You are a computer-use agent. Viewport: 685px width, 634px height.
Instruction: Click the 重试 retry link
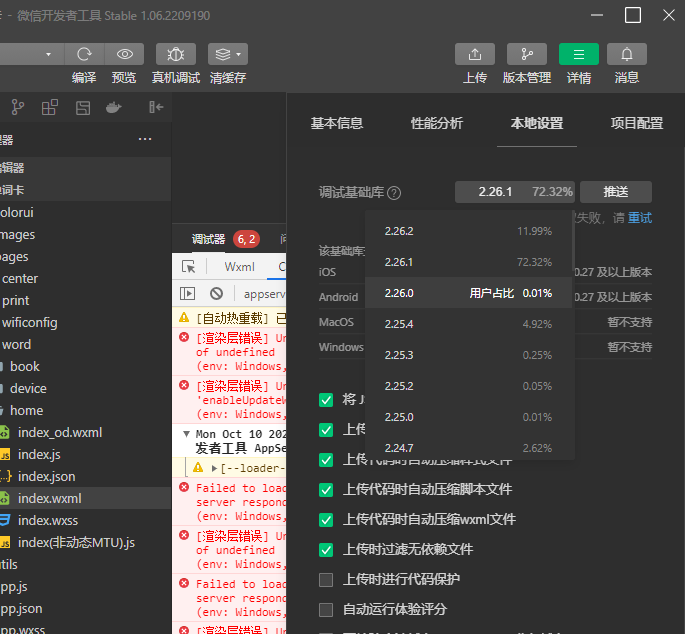(x=640, y=218)
